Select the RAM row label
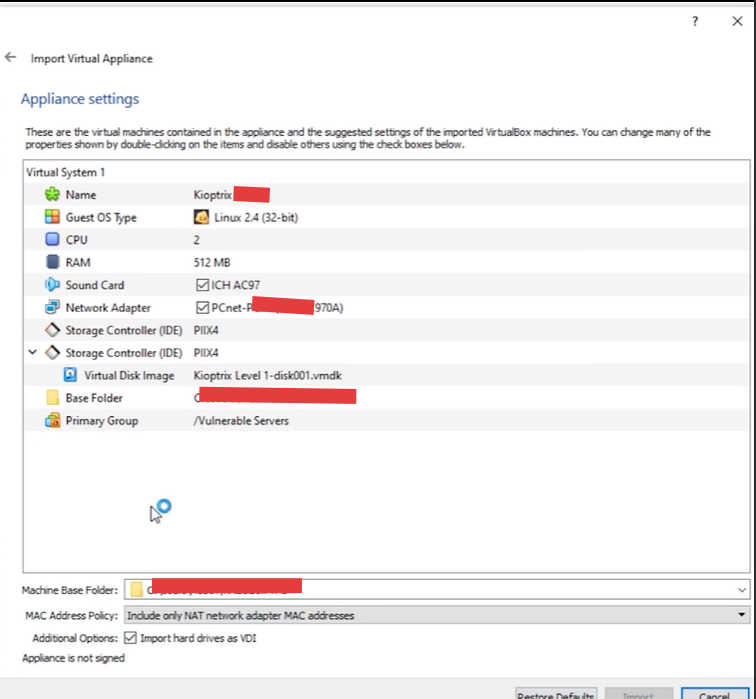The image size is (756, 699). click(x=78, y=262)
